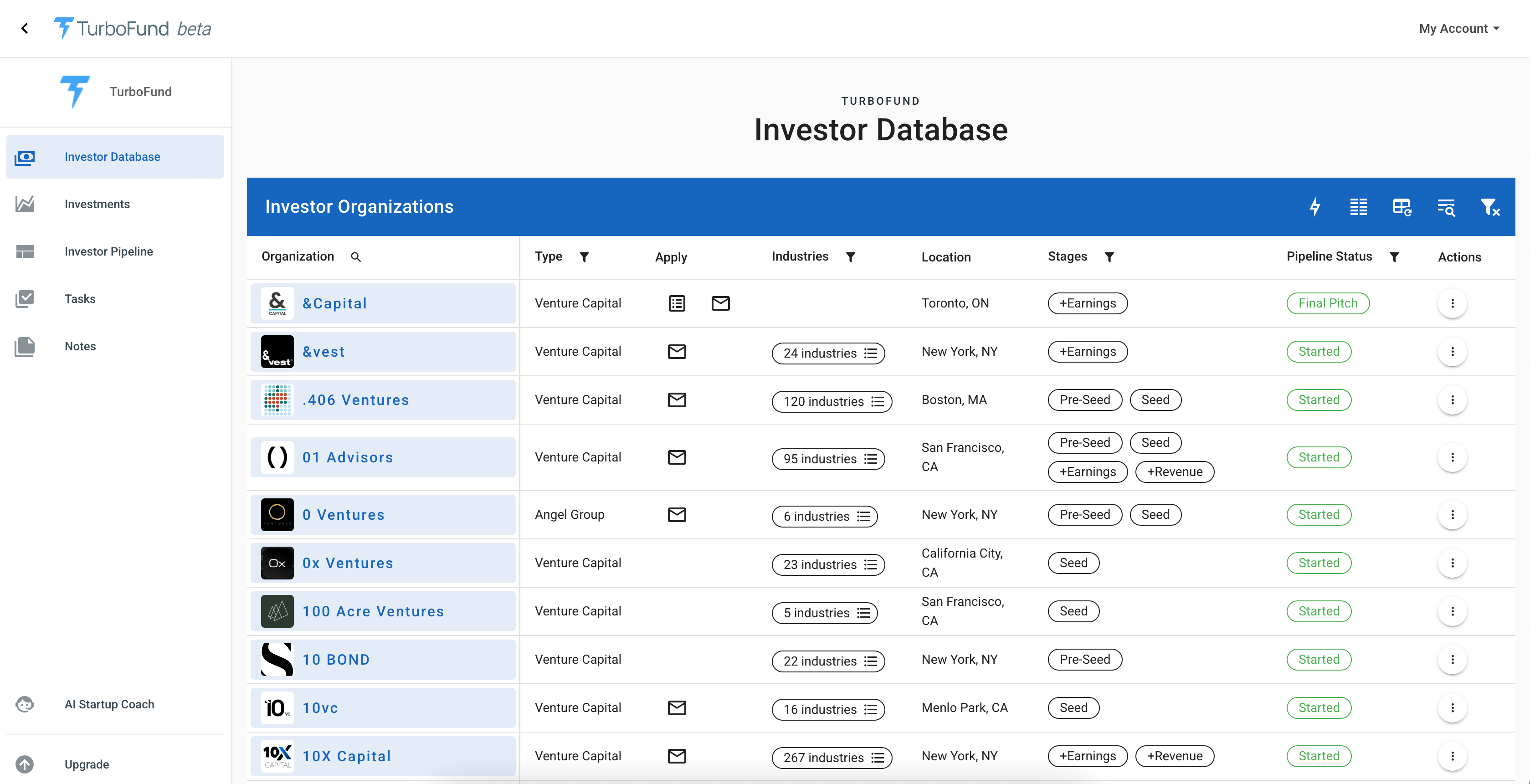Click the email icon for 01 Advisors
This screenshot has width=1530, height=784.
click(x=677, y=457)
